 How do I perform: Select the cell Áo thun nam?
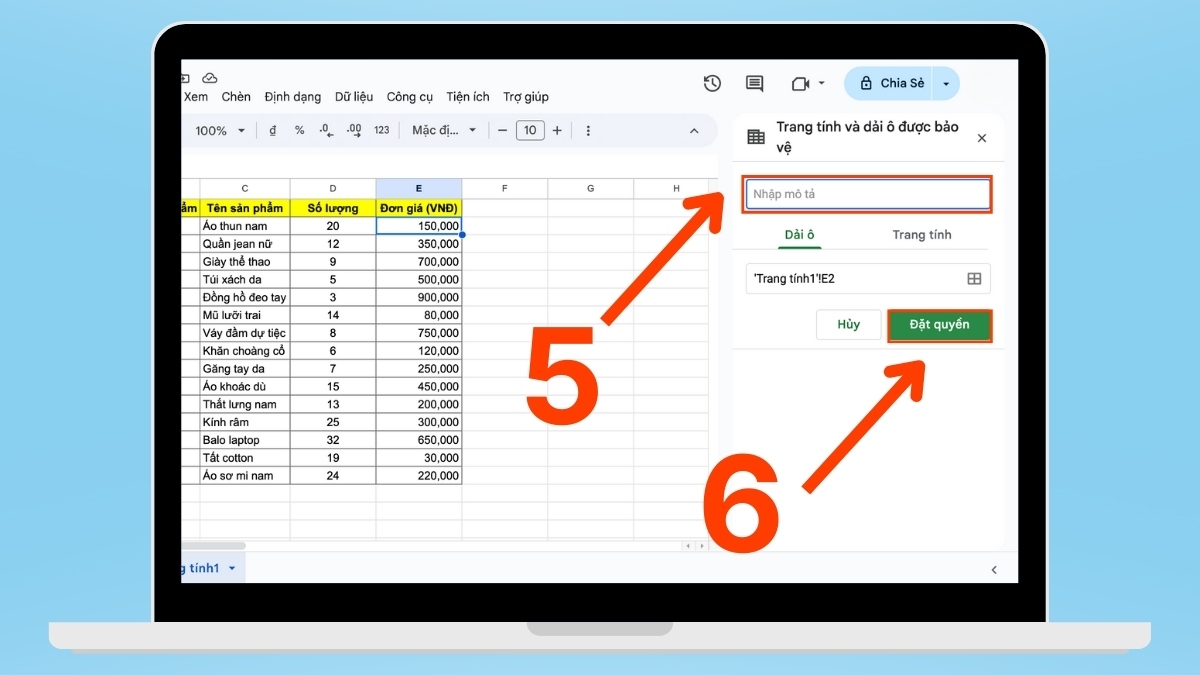(245, 226)
